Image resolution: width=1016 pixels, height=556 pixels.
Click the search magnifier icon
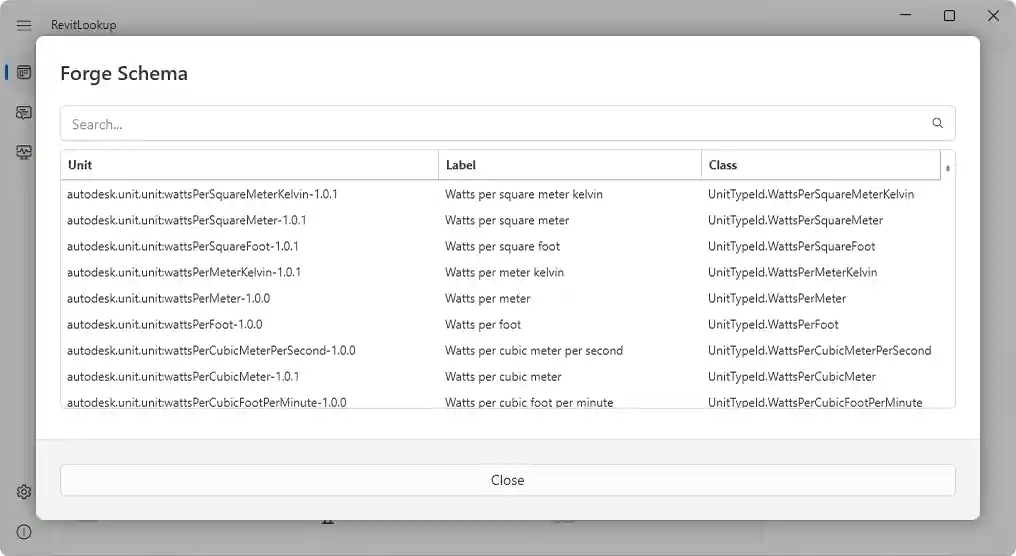click(x=937, y=124)
